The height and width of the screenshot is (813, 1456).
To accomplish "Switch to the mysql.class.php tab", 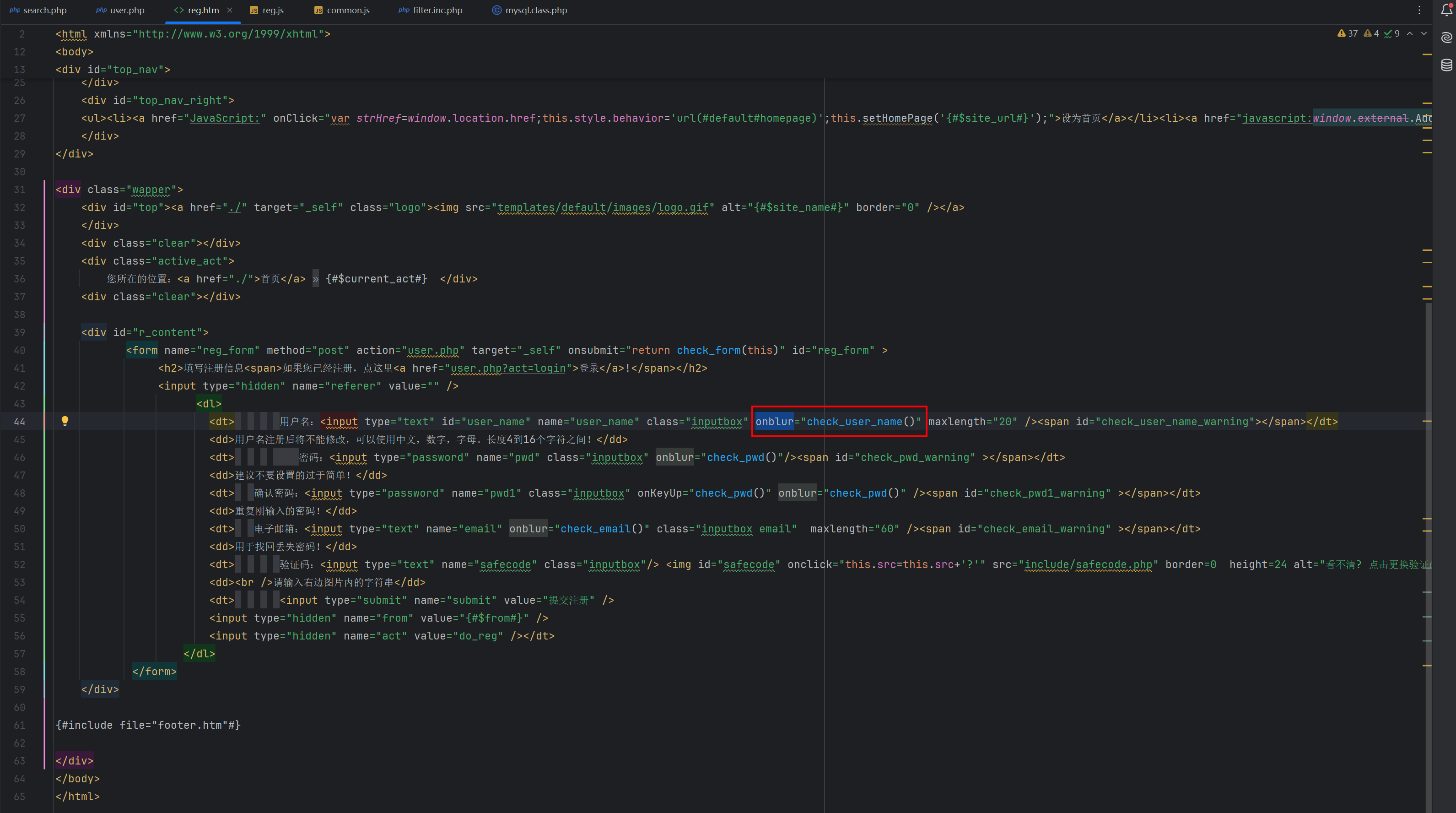I will (529, 10).
